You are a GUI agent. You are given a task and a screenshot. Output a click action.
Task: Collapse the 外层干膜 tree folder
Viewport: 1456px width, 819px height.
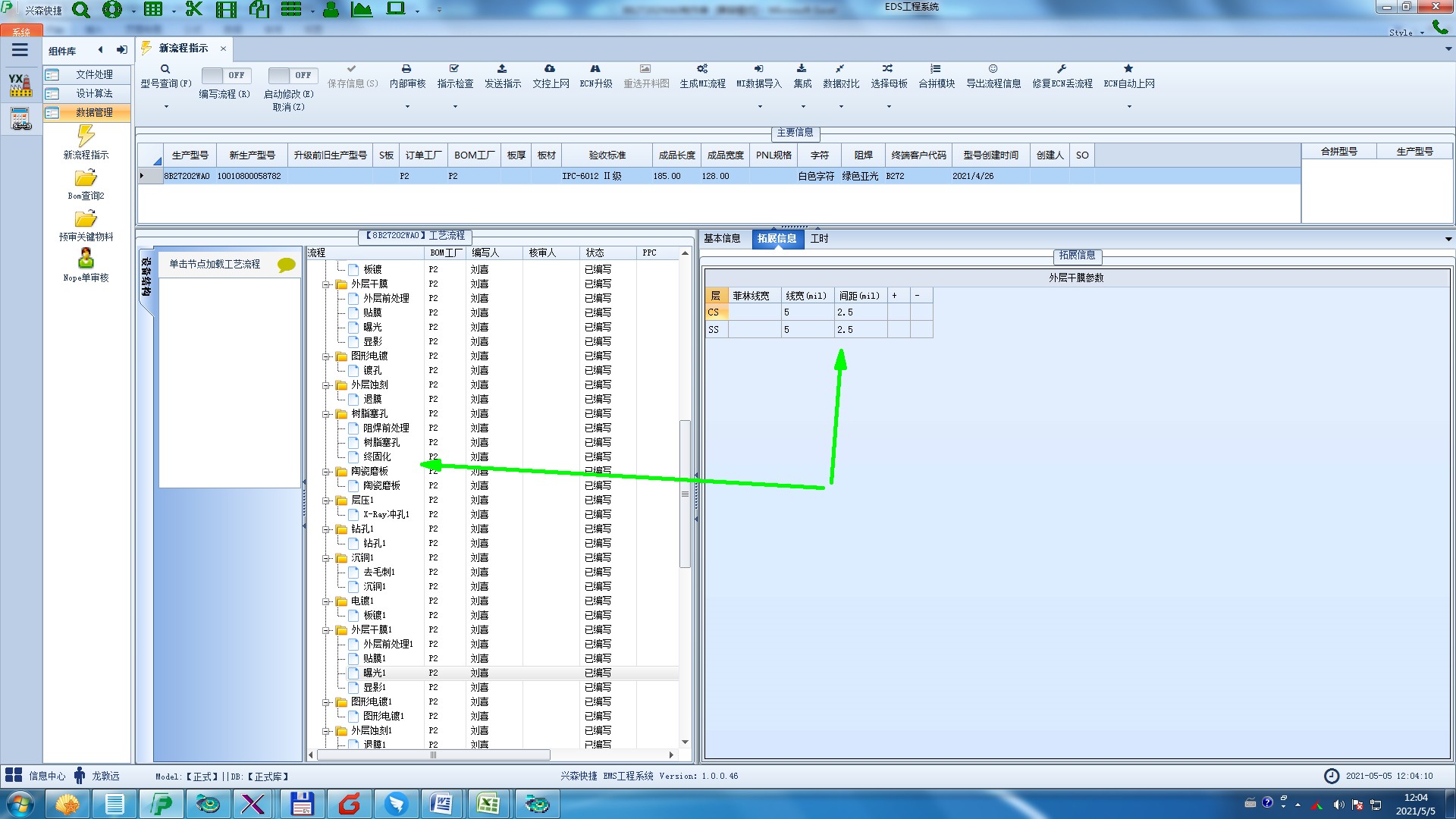[326, 284]
